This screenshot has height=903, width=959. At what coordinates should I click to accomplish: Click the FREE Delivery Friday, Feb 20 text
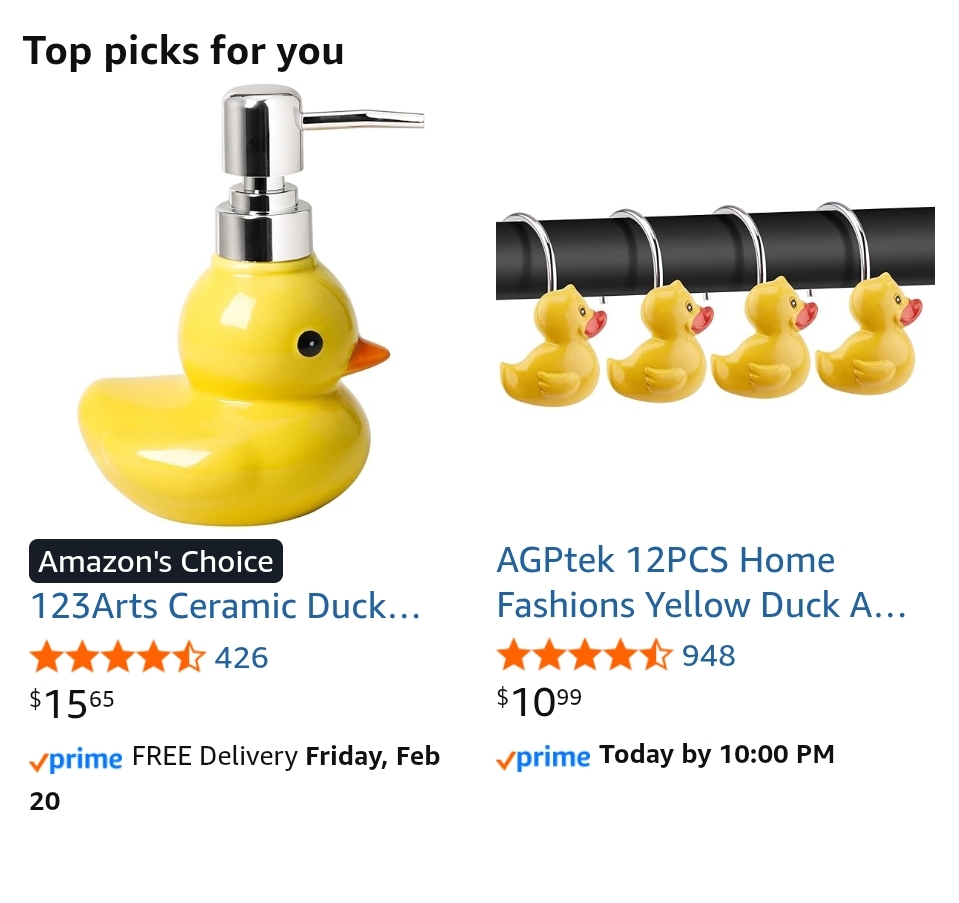pos(285,757)
